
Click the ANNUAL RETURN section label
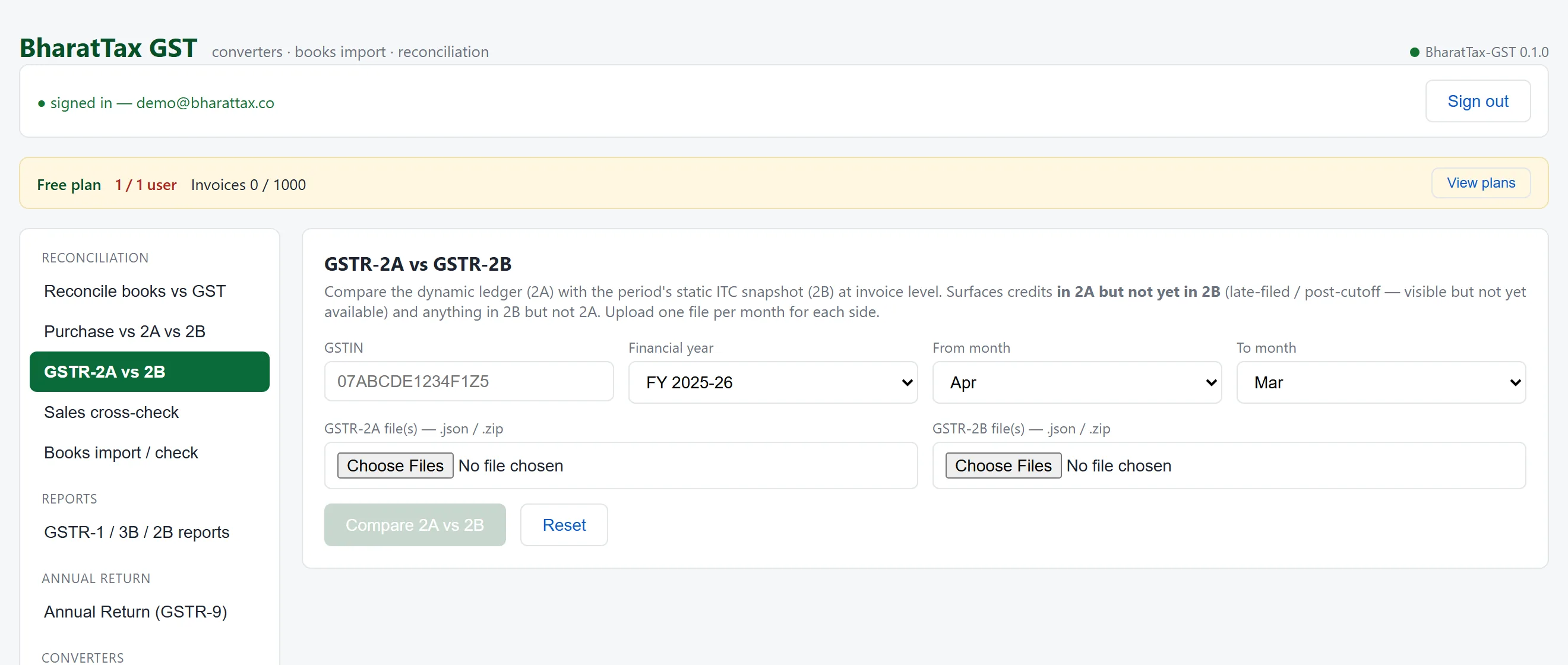coord(96,578)
